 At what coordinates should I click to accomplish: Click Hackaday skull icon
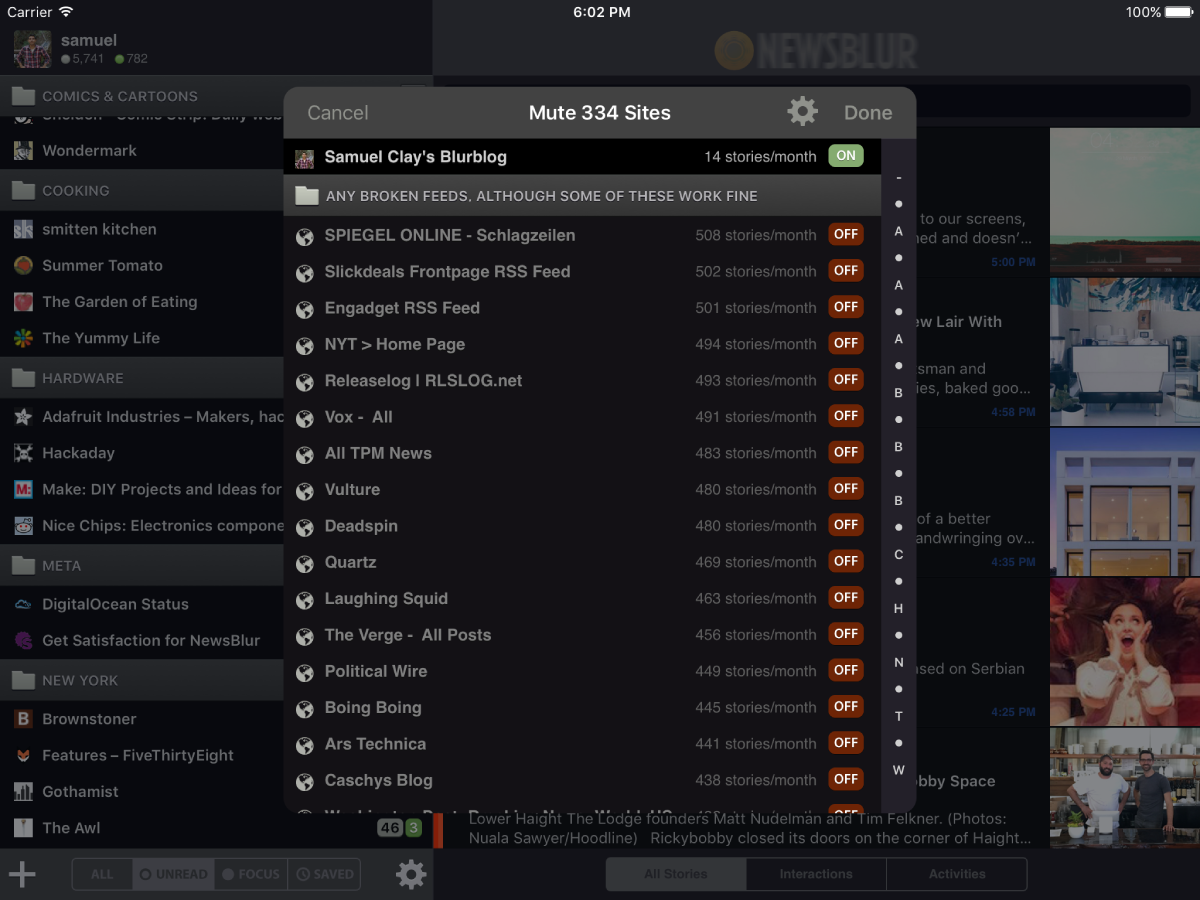tap(23, 453)
